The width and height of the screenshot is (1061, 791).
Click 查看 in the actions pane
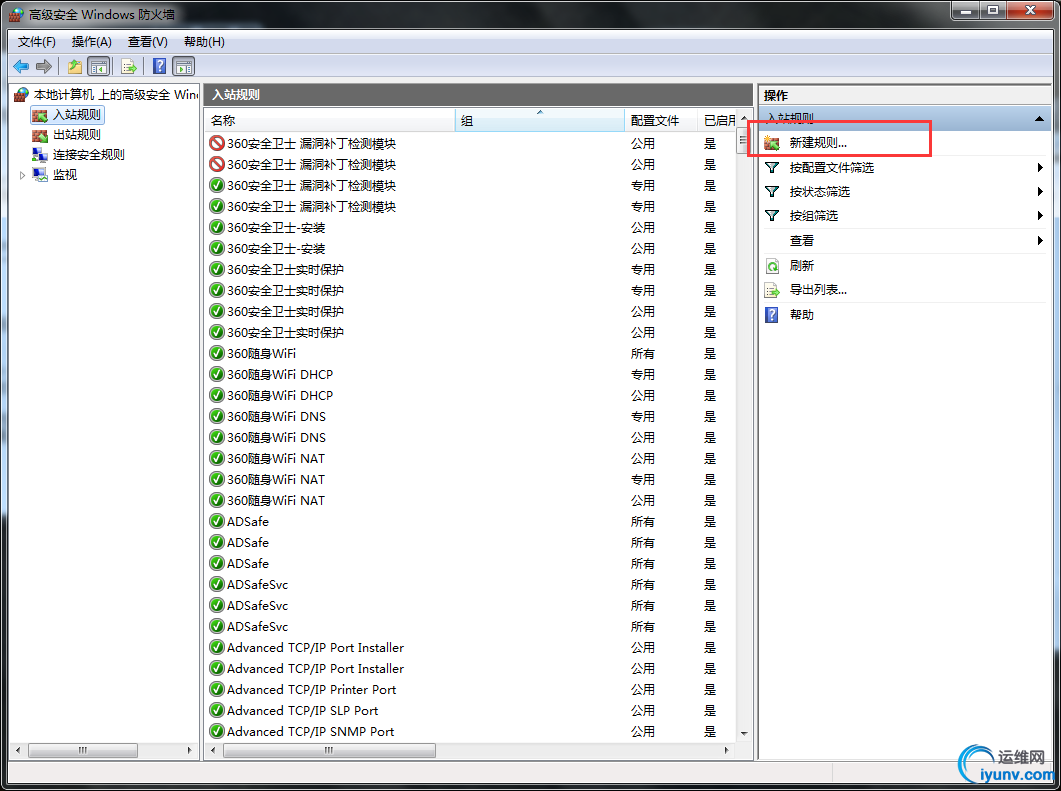(x=802, y=240)
